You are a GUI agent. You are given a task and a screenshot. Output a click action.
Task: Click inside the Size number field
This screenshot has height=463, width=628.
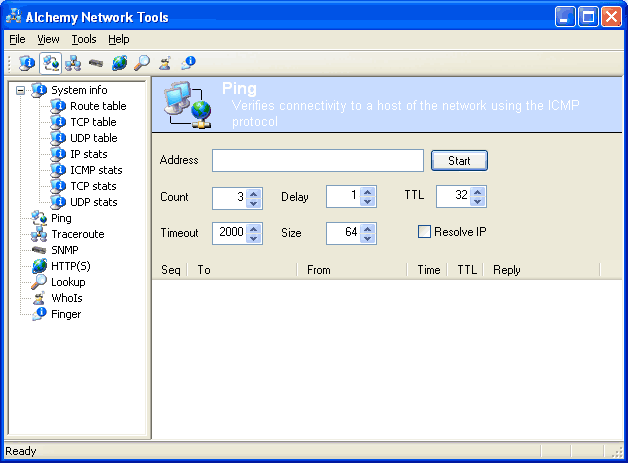tap(343, 234)
